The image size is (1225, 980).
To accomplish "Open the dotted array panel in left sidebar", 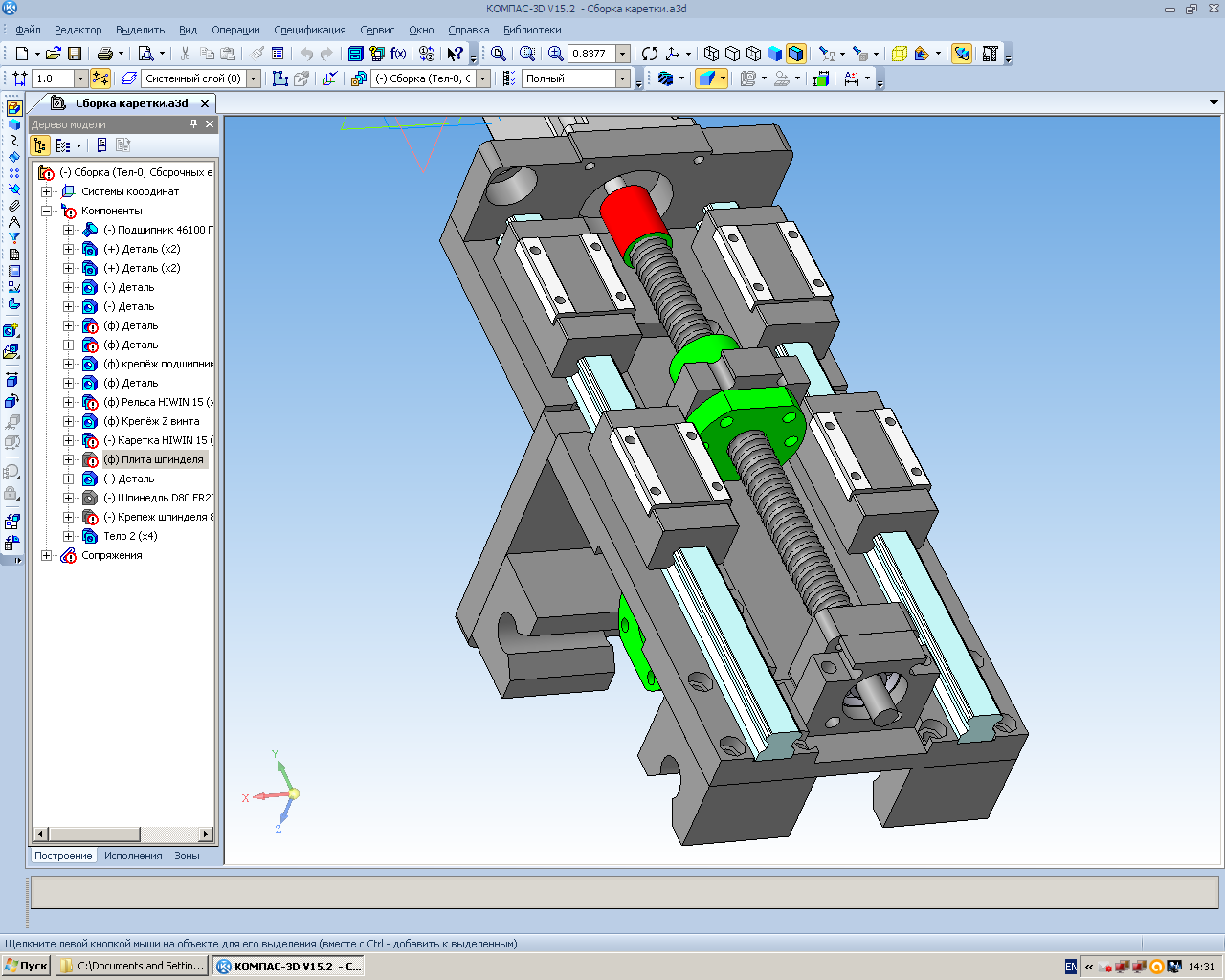I will click(13, 173).
